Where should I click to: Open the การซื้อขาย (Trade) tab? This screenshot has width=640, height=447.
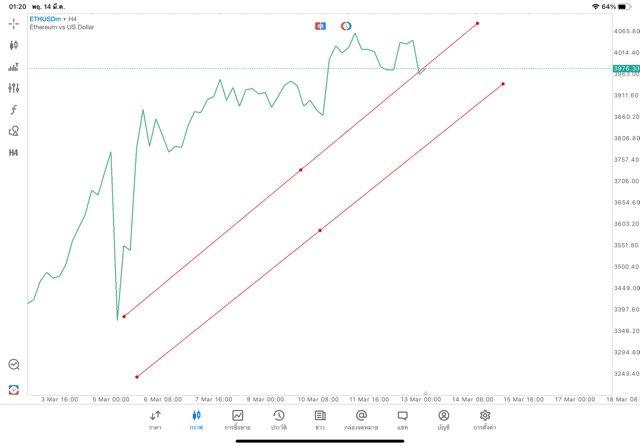tap(238, 419)
